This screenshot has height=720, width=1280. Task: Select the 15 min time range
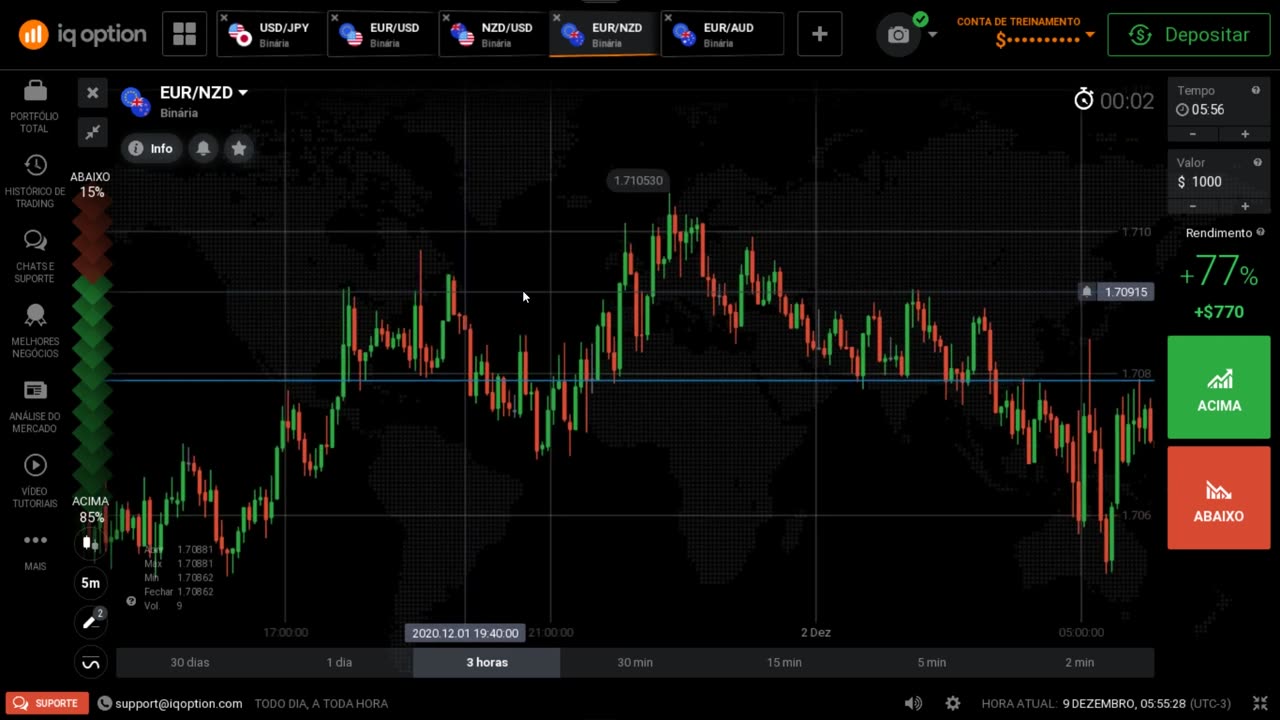click(x=784, y=662)
